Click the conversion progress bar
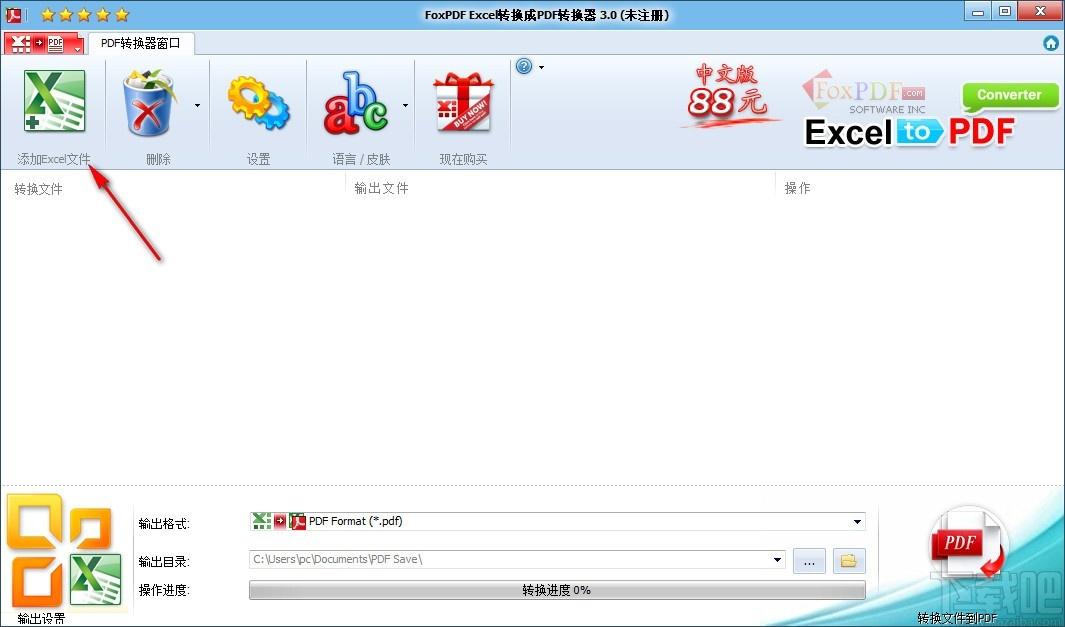Screen dimensions: 1065x627 point(557,590)
